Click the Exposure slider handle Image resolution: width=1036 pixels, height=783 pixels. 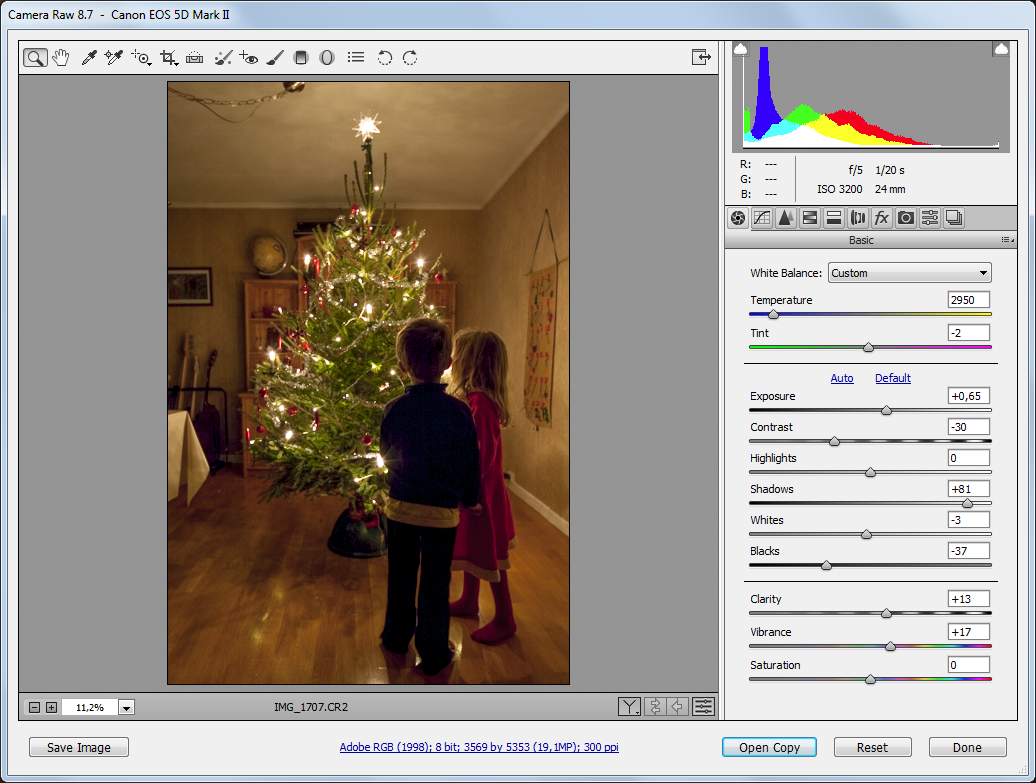(x=887, y=410)
